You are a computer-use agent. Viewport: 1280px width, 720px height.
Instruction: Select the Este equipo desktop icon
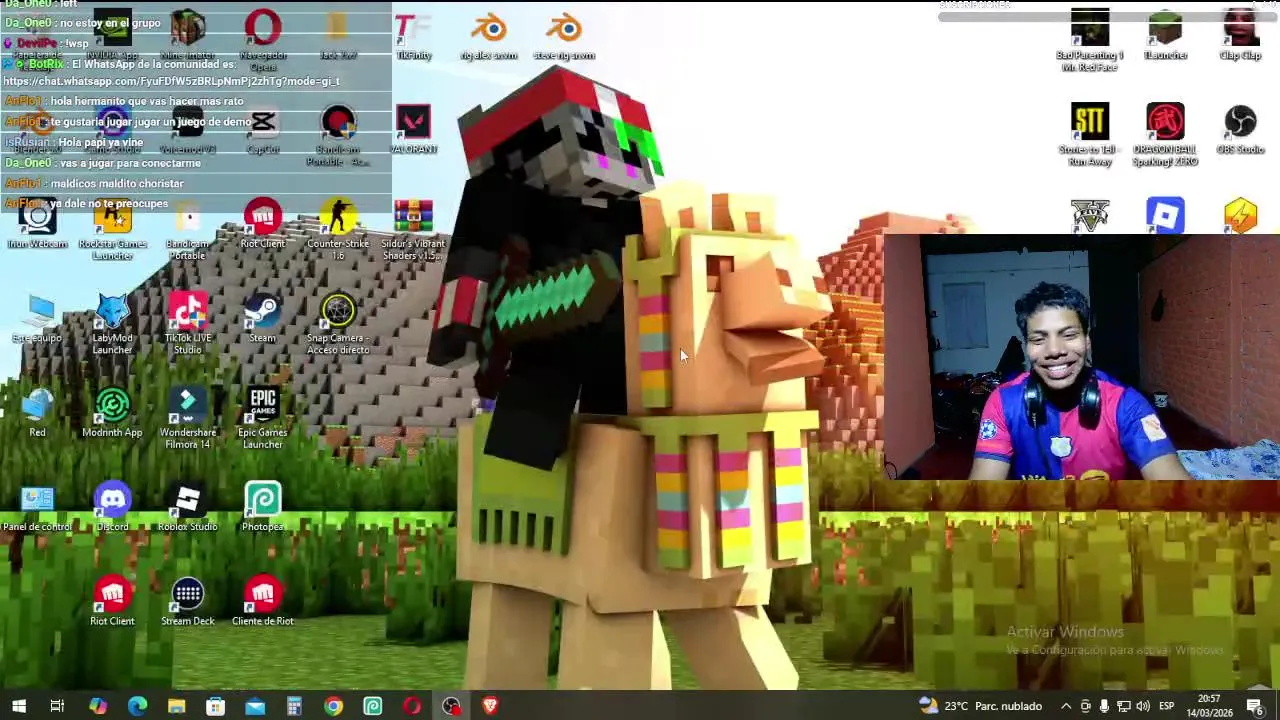37,320
